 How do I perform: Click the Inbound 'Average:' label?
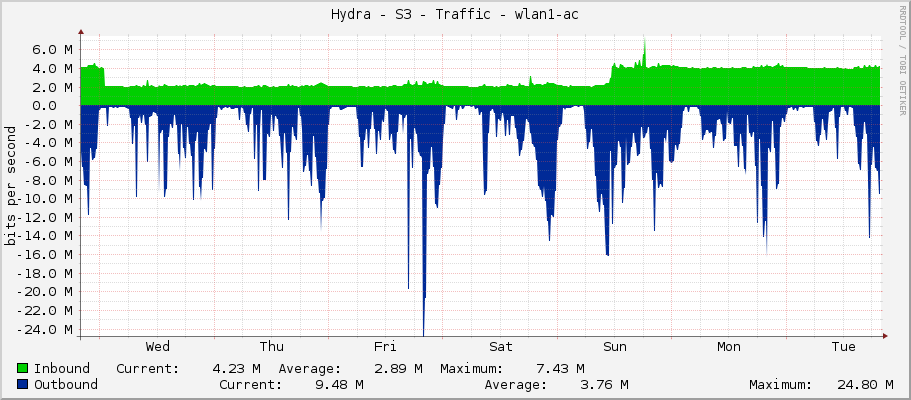point(310,368)
